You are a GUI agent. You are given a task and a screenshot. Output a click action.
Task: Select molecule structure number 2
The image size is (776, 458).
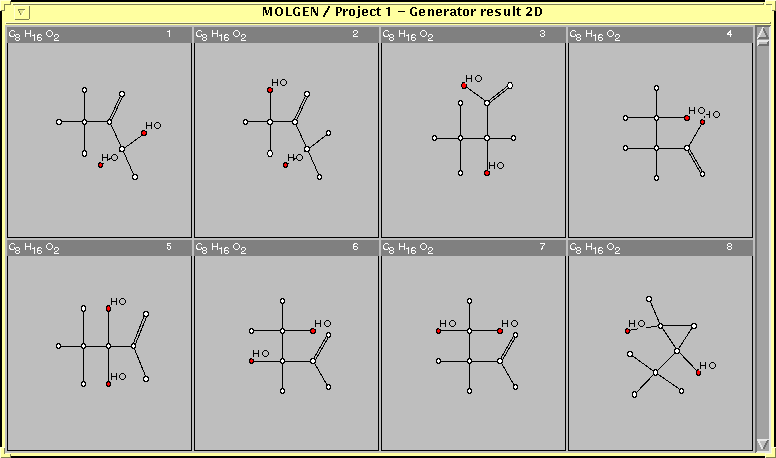coord(287,140)
